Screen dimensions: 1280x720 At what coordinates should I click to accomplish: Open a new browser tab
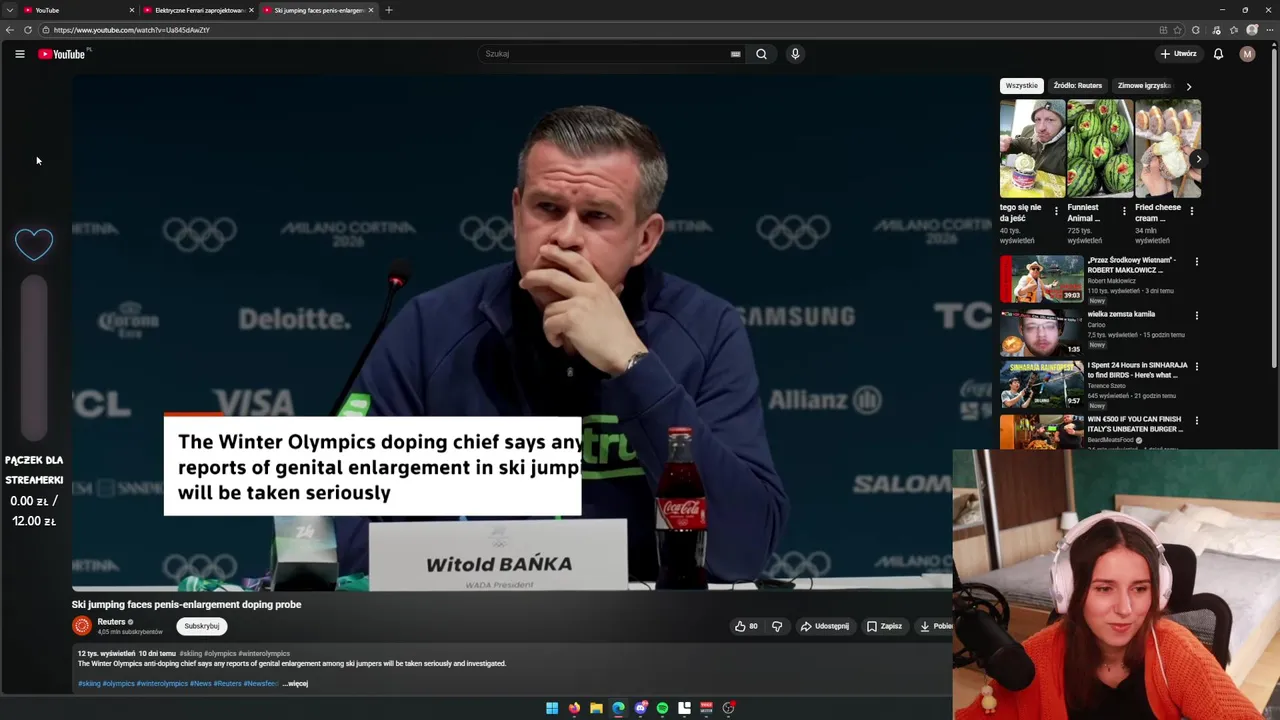(389, 10)
